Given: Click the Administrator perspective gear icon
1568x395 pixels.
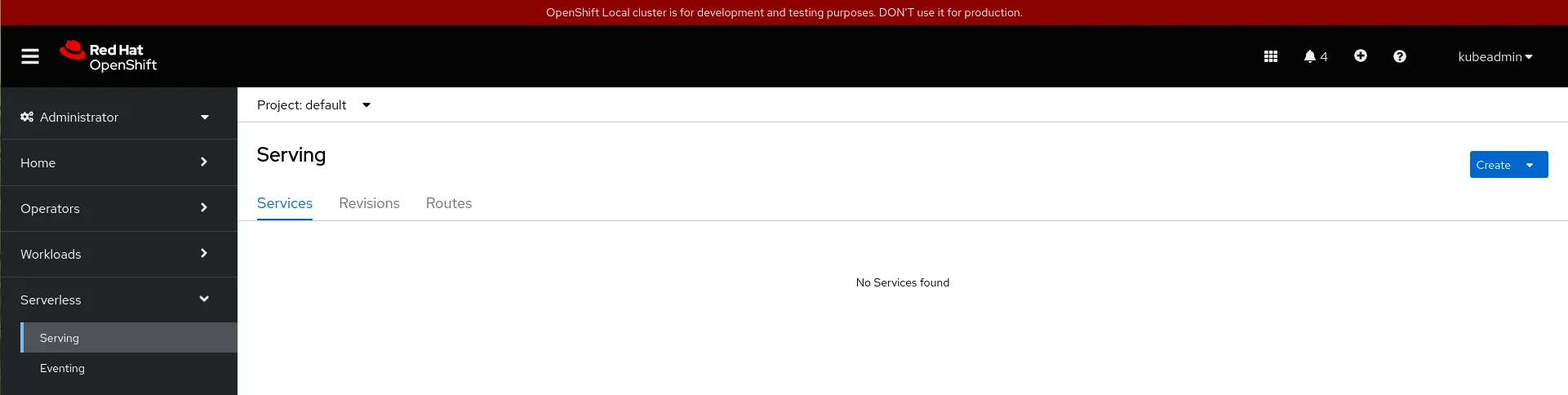Looking at the screenshot, I should click(x=27, y=117).
